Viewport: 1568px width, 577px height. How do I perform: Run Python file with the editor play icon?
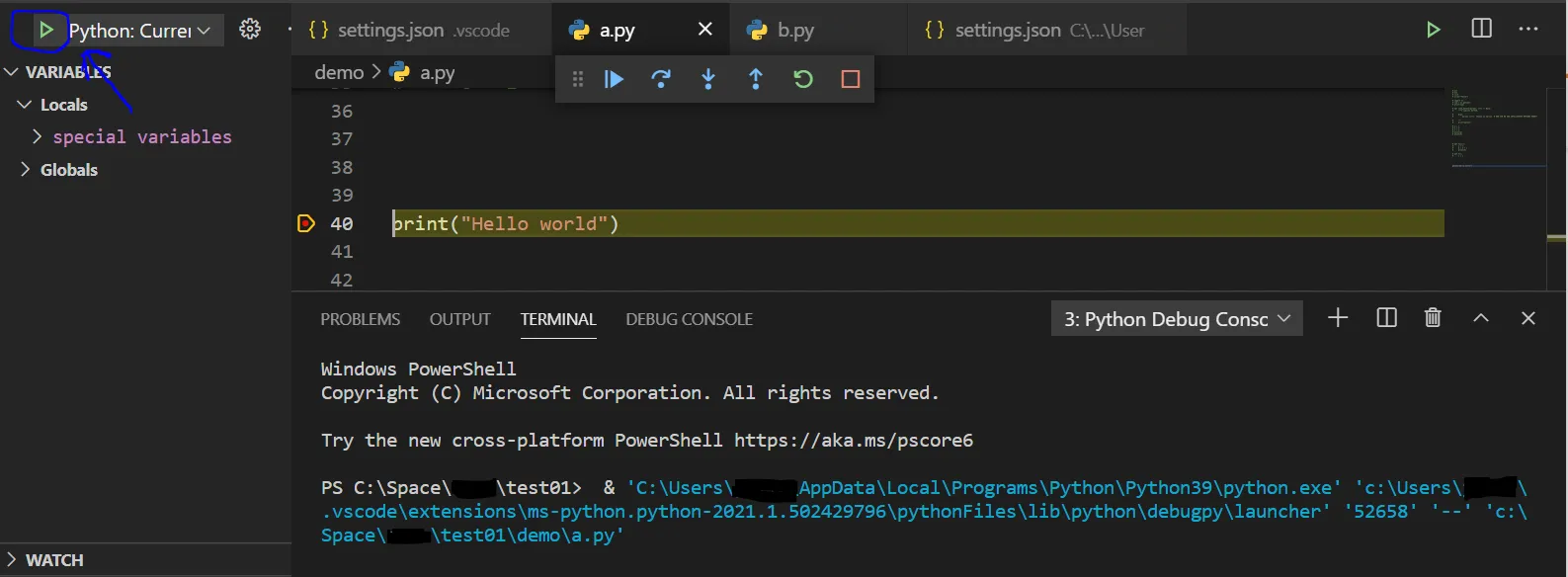point(1433,30)
